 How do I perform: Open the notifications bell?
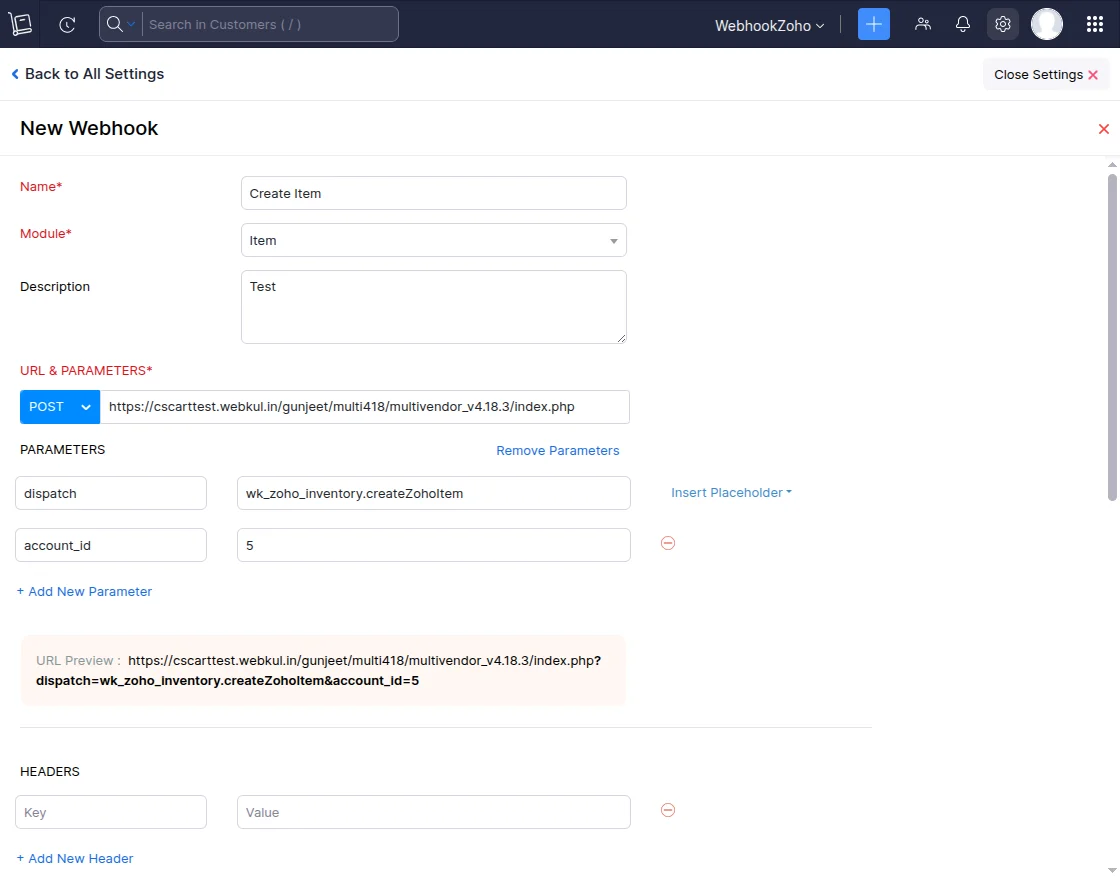tap(963, 24)
